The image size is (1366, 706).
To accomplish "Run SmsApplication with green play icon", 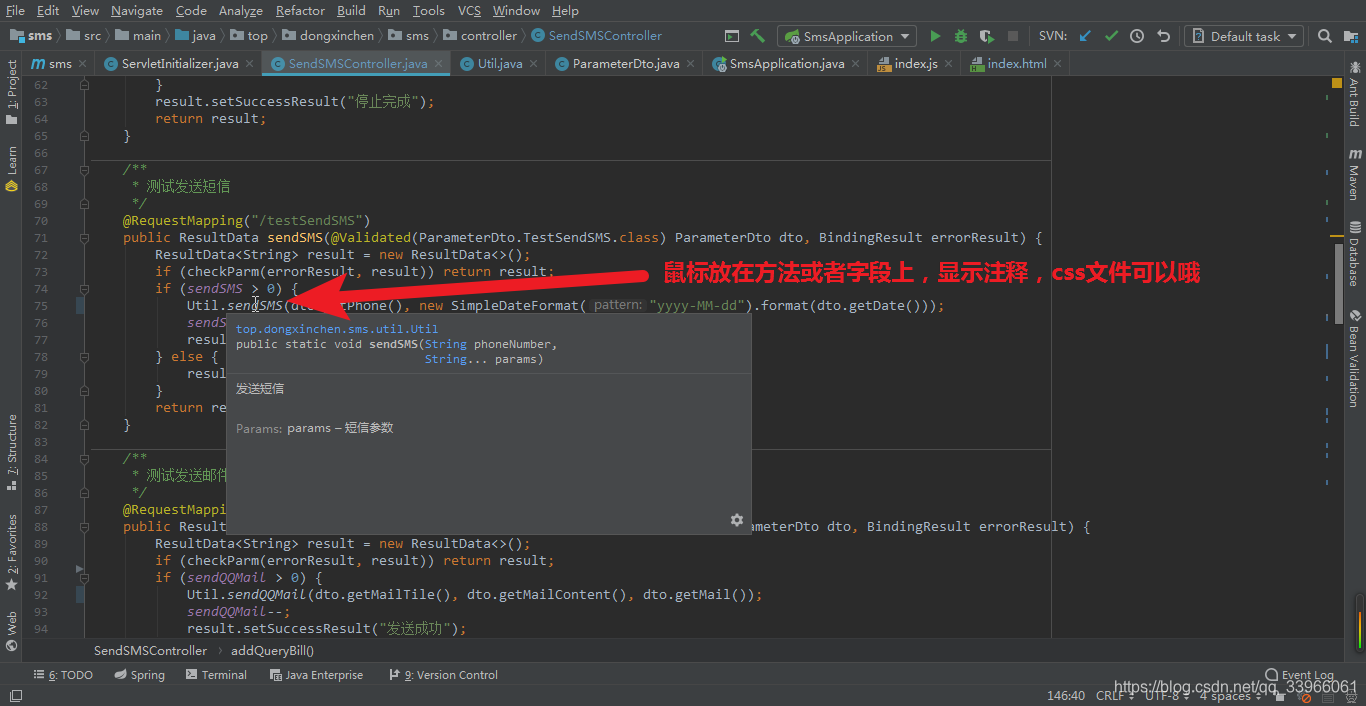I will pyautogui.click(x=935, y=36).
